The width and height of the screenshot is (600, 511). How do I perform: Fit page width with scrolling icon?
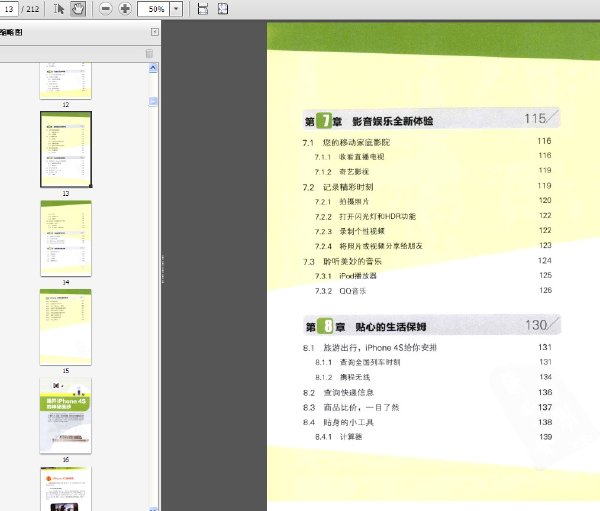(x=203, y=8)
